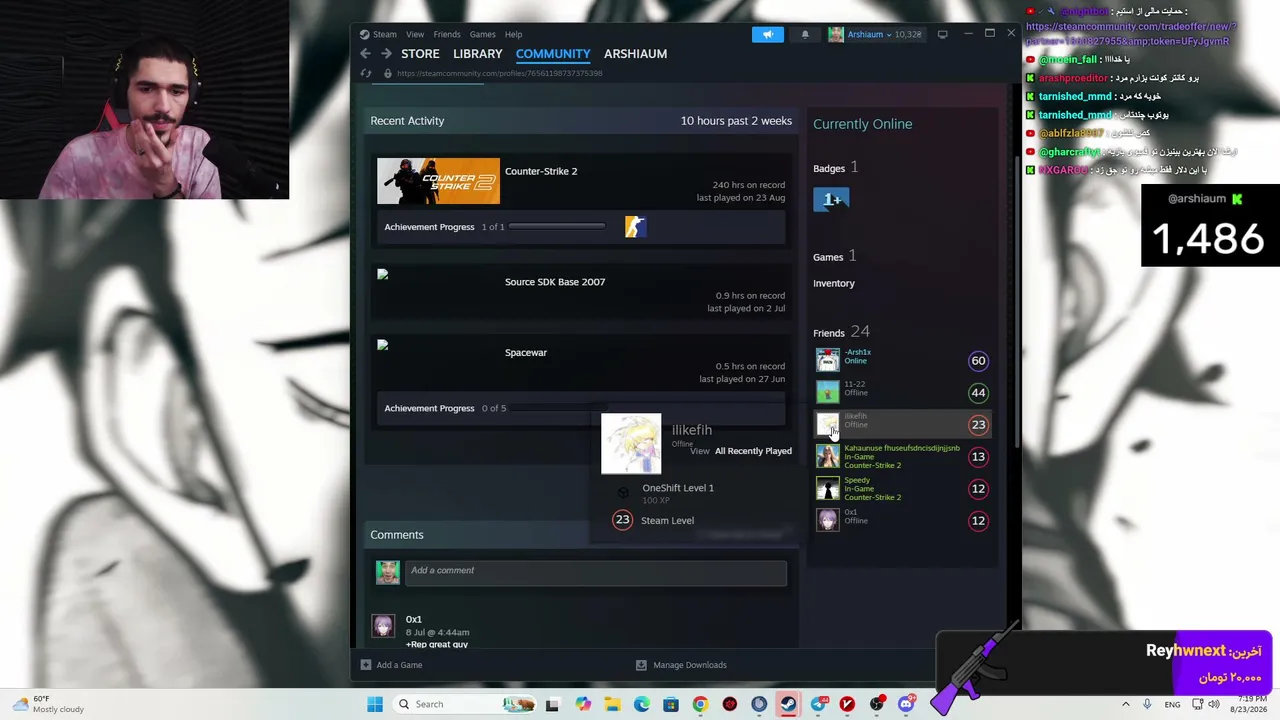Open the Windows Start menu

tap(375, 704)
